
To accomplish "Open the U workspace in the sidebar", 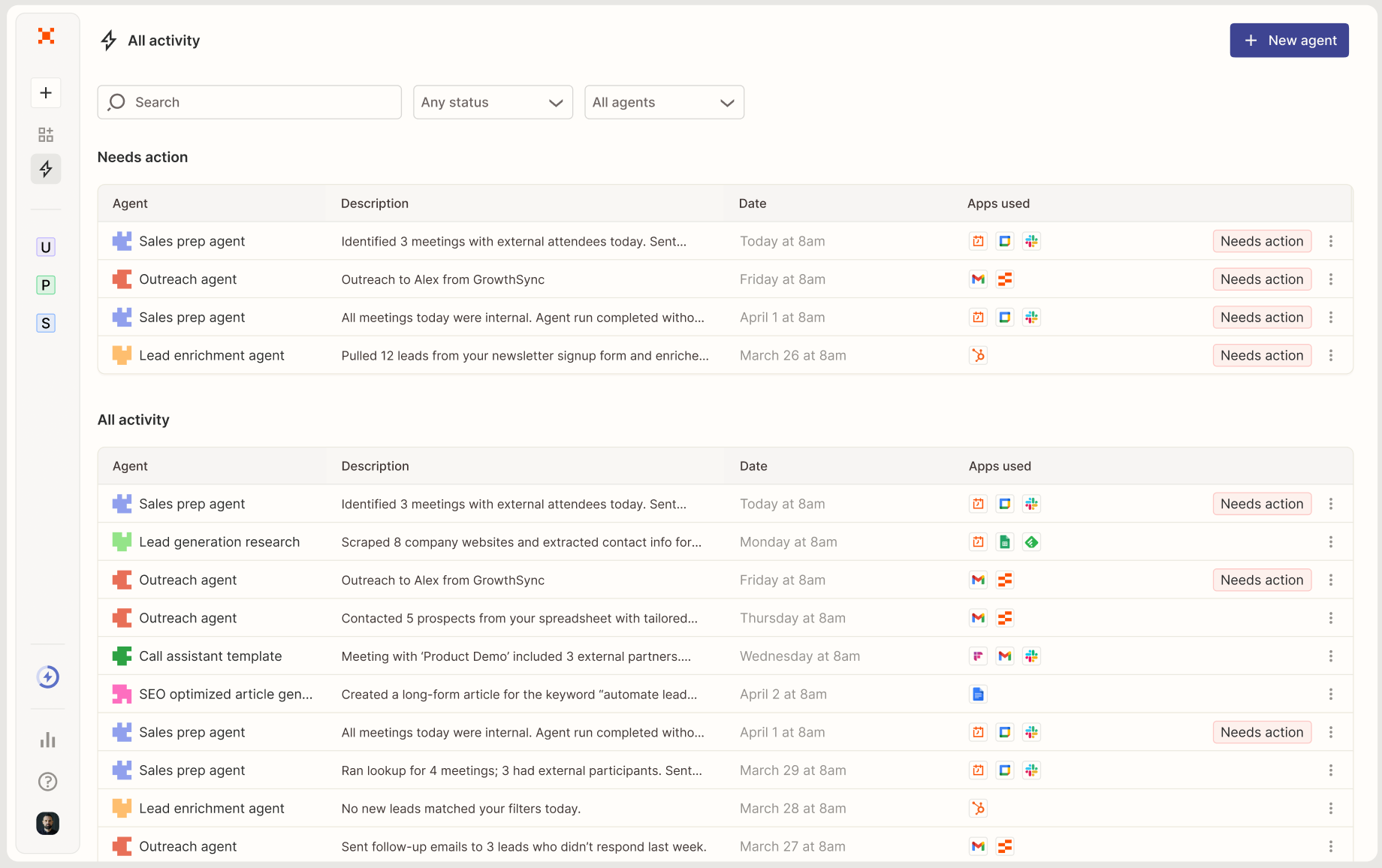I will (x=45, y=246).
